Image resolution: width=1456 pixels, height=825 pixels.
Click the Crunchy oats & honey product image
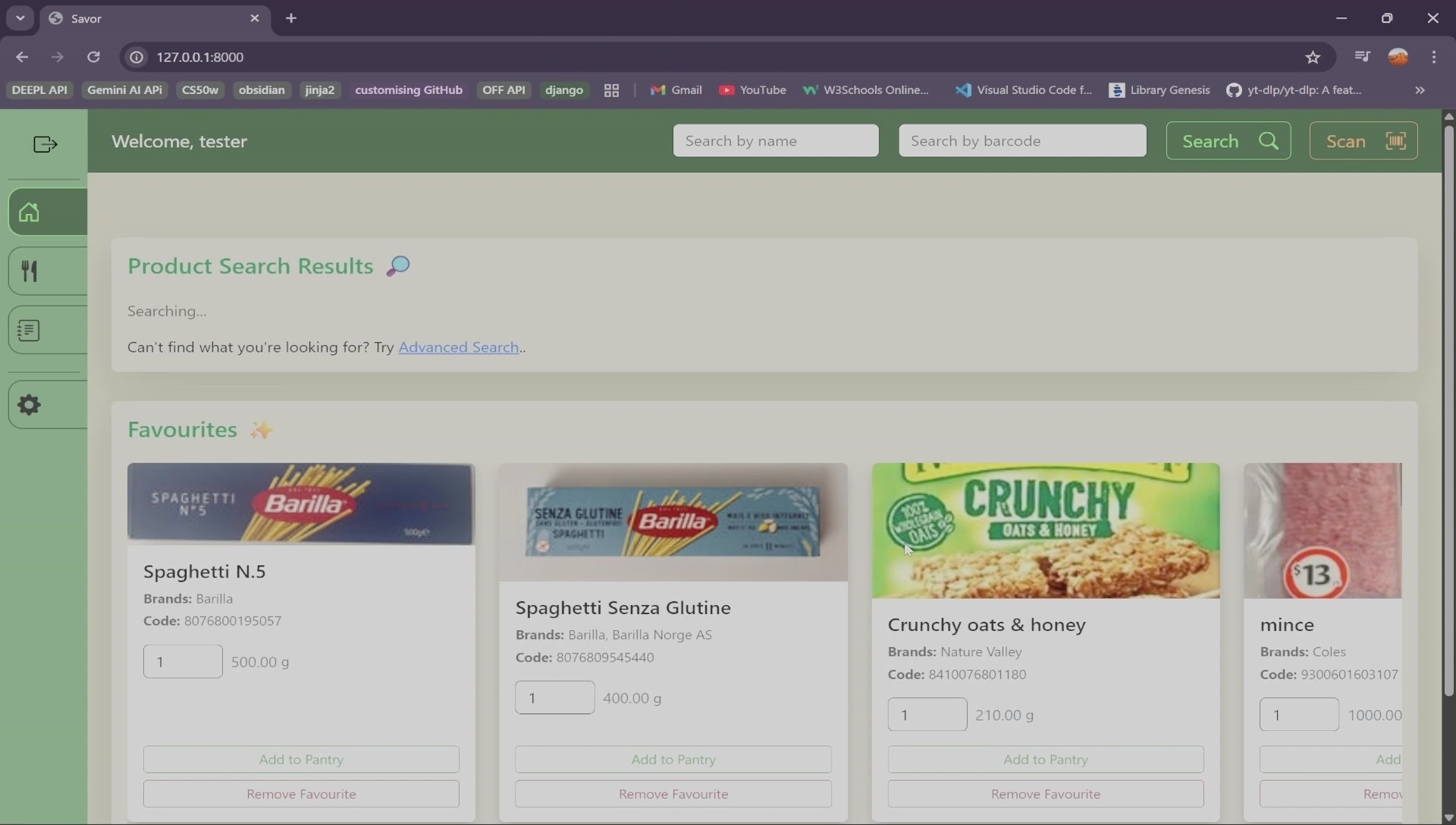tap(1045, 531)
